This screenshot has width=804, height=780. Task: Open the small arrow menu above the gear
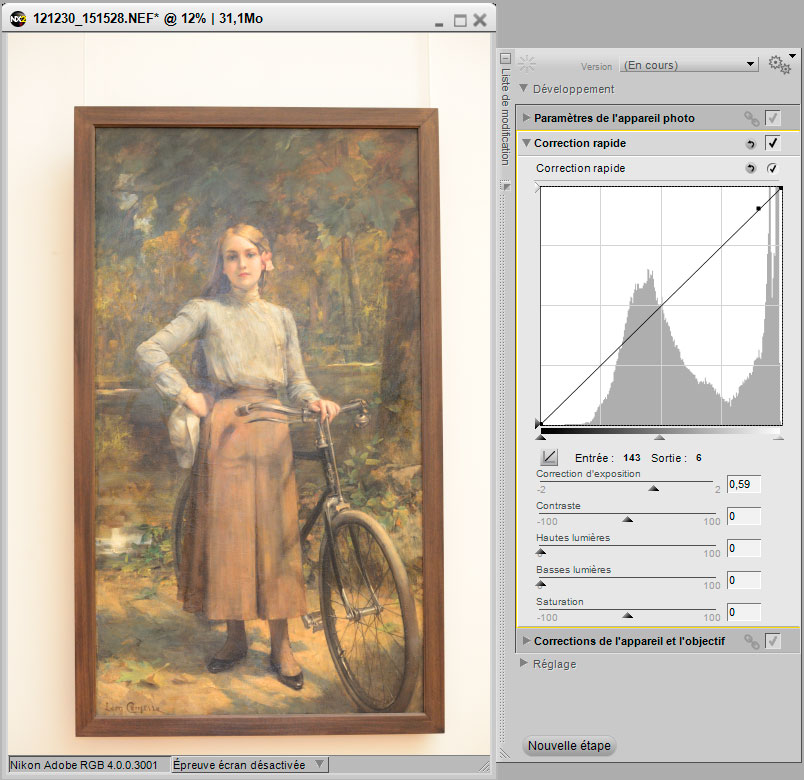793,55
